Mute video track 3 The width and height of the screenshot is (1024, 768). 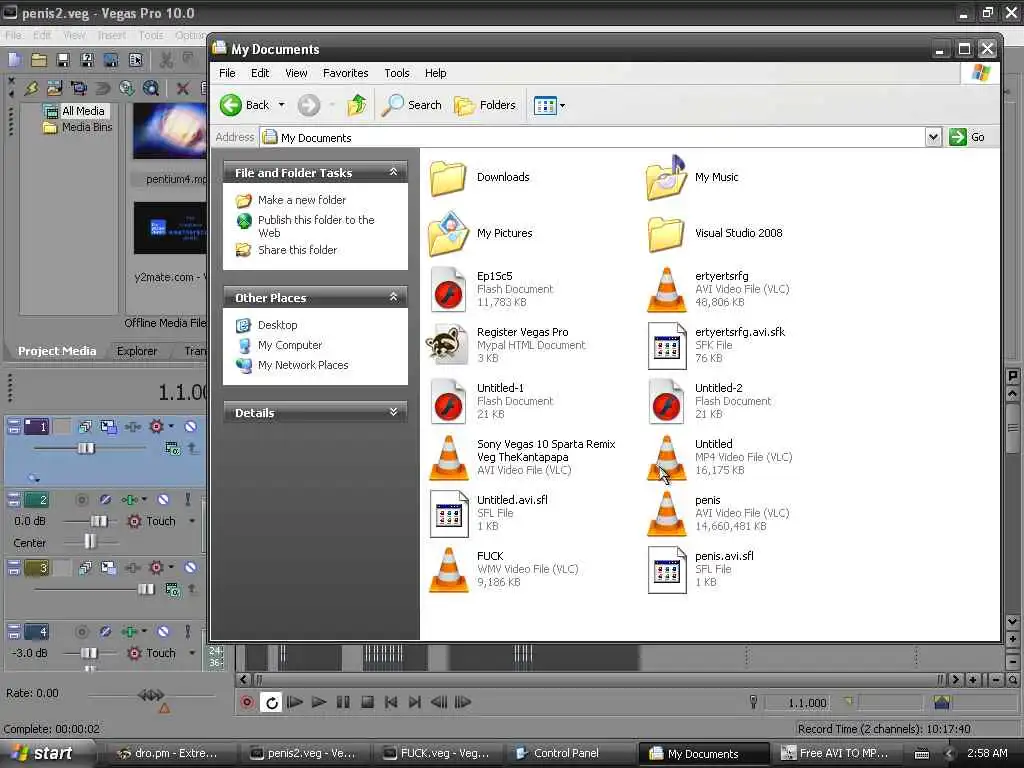pyautogui.click(x=190, y=568)
